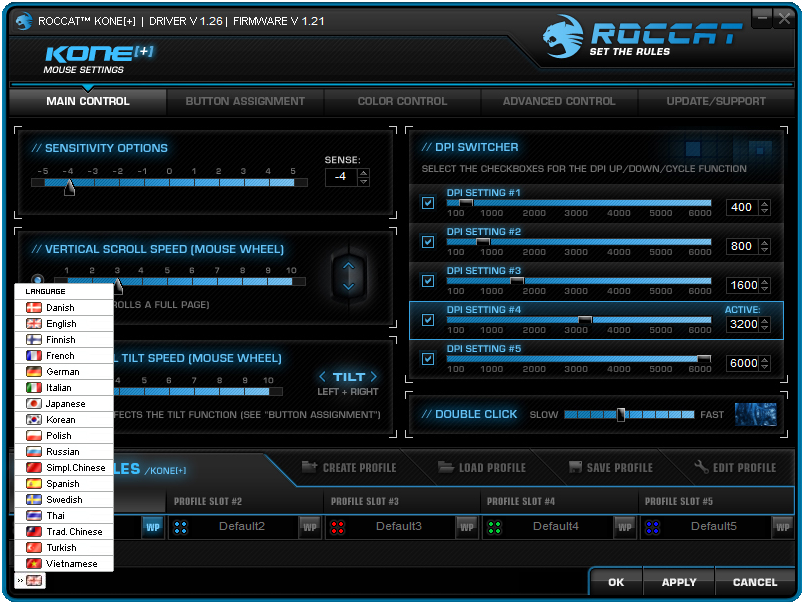Image resolution: width=803 pixels, height=605 pixels.
Task: Adjust DPI Setting #4 value stepper
Action: 764,324
